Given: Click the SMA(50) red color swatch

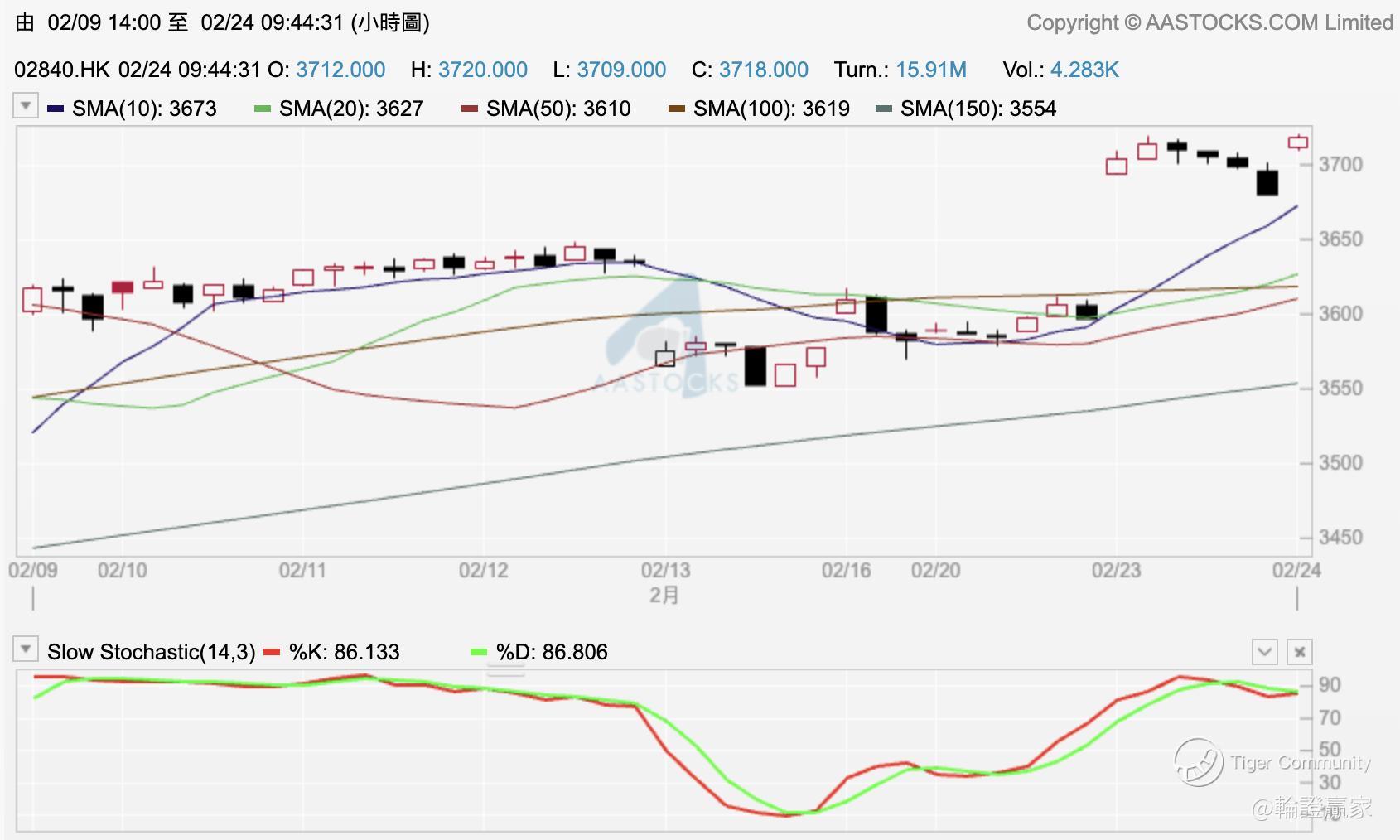Looking at the screenshot, I should [470, 109].
